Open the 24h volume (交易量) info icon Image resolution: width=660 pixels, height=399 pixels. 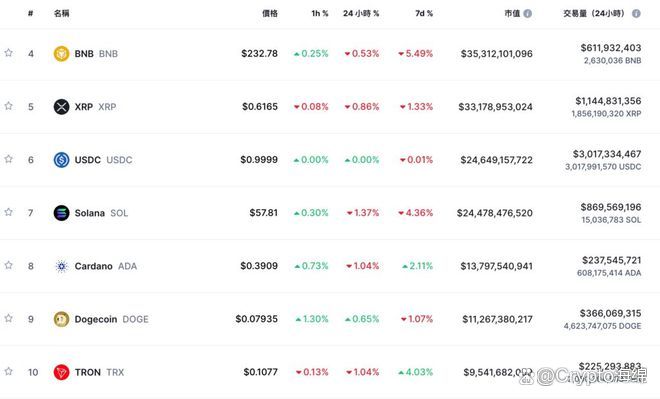pos(636,13)
